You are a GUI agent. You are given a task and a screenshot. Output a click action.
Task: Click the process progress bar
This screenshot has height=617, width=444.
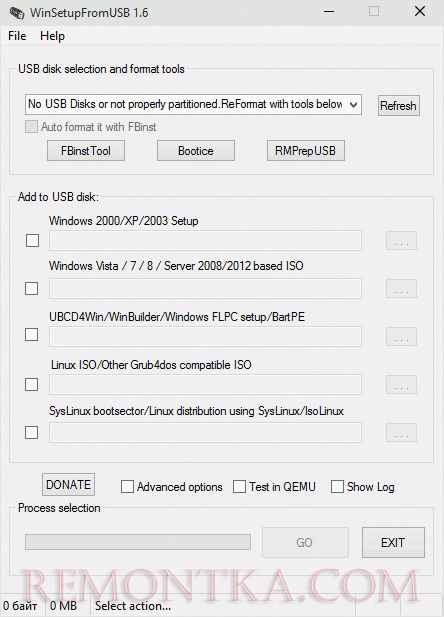tap(138, 542)
